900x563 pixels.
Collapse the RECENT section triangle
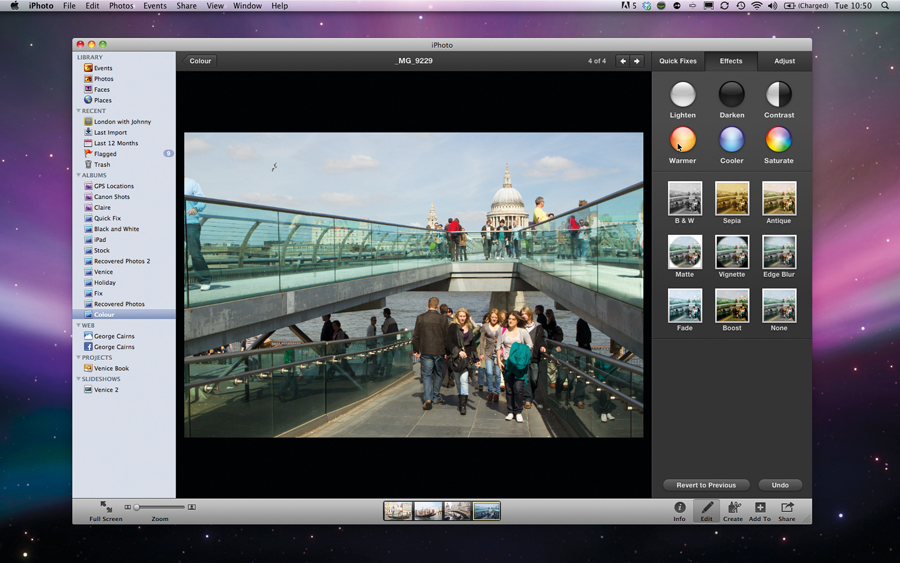tap(79, 111)
